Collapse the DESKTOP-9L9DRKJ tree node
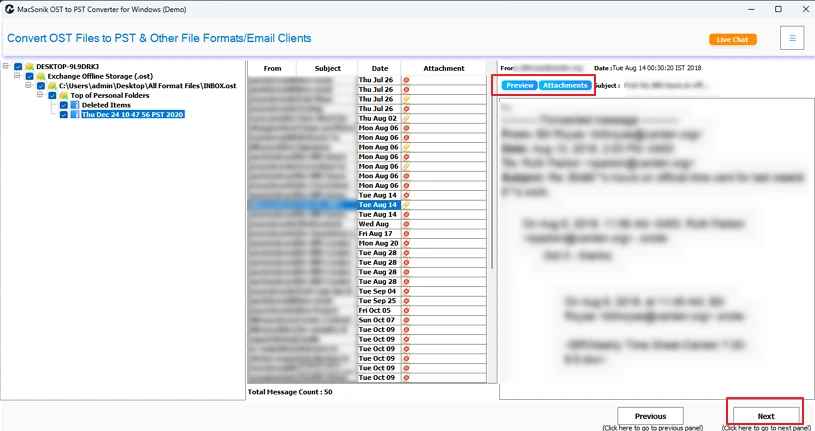Viewport: 815px width, 431px height. pos(7,67)
